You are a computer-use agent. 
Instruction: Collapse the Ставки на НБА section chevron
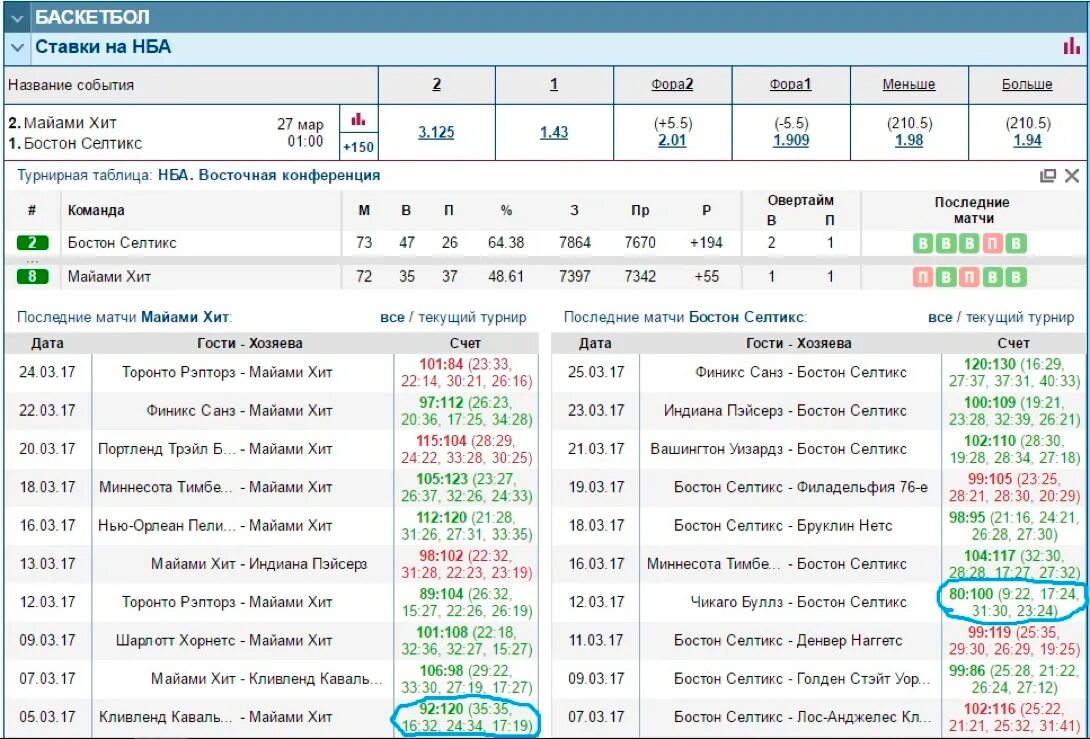[17, 48]
